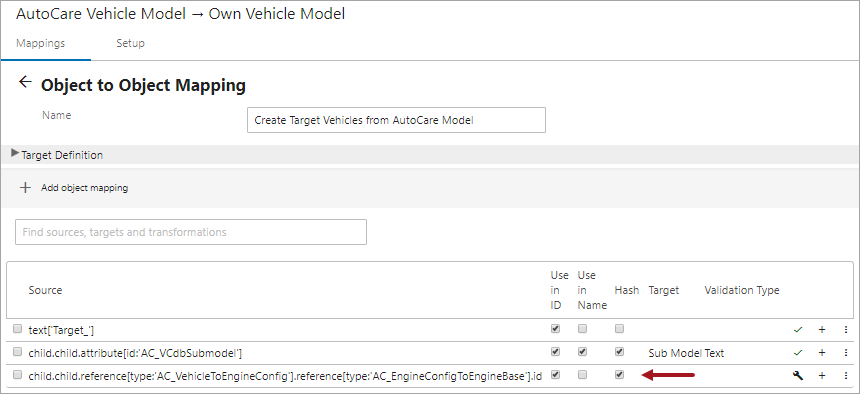Click the wrench icon on EngineConfig reference row
This screenshot has height=394, width=860.
[798, 375]
